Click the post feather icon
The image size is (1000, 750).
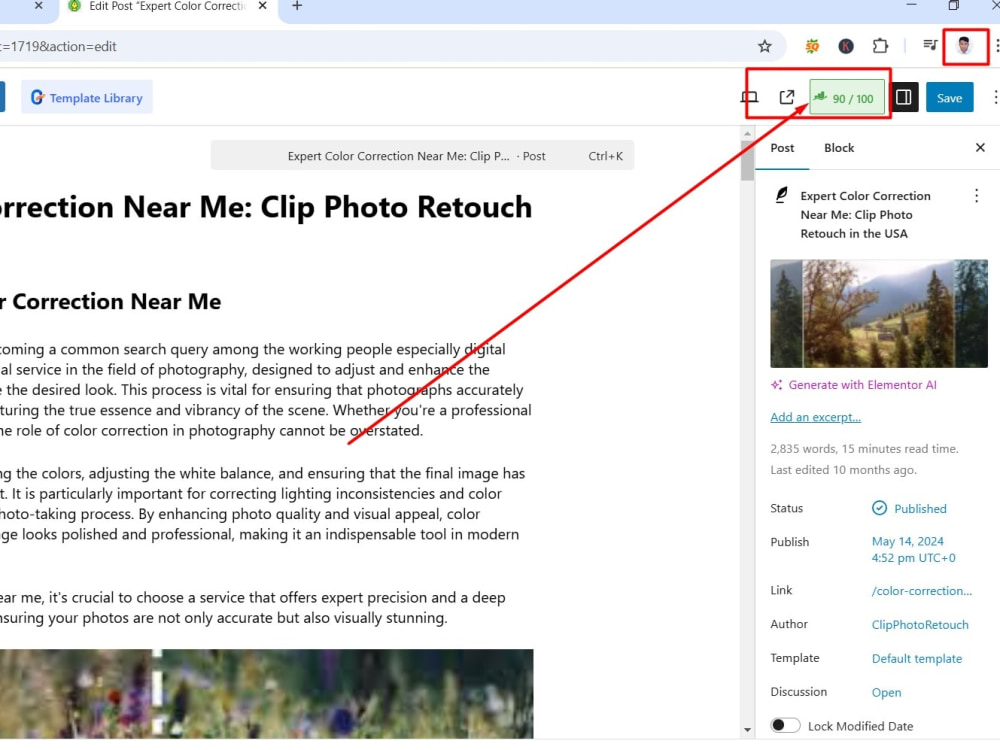(x=781, y=195)
